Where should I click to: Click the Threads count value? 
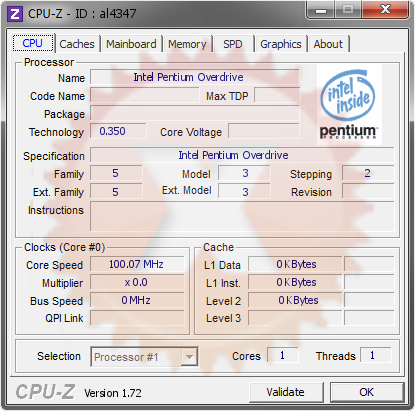point(375,355)
